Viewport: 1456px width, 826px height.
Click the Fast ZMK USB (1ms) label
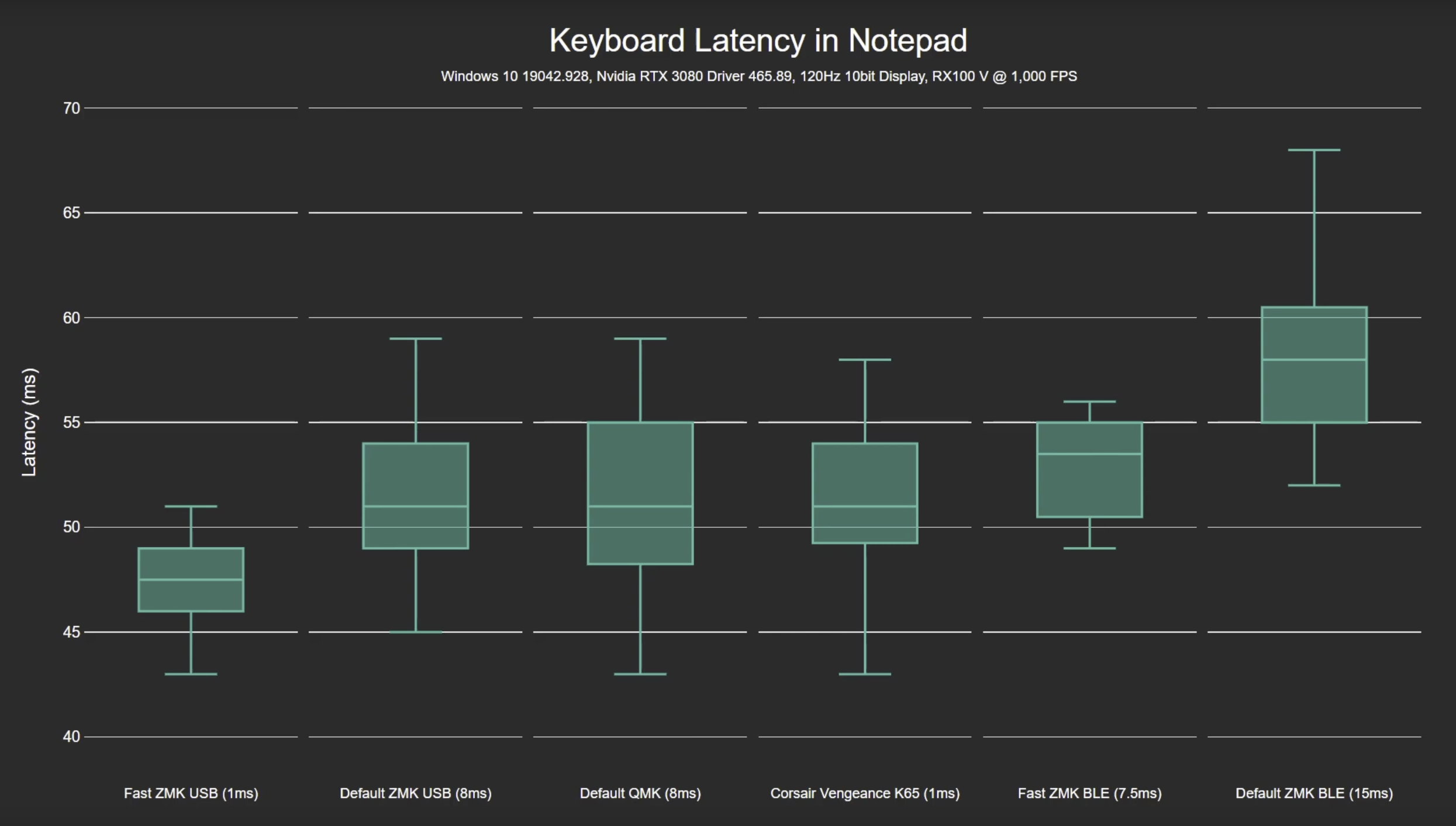point(191,793)
